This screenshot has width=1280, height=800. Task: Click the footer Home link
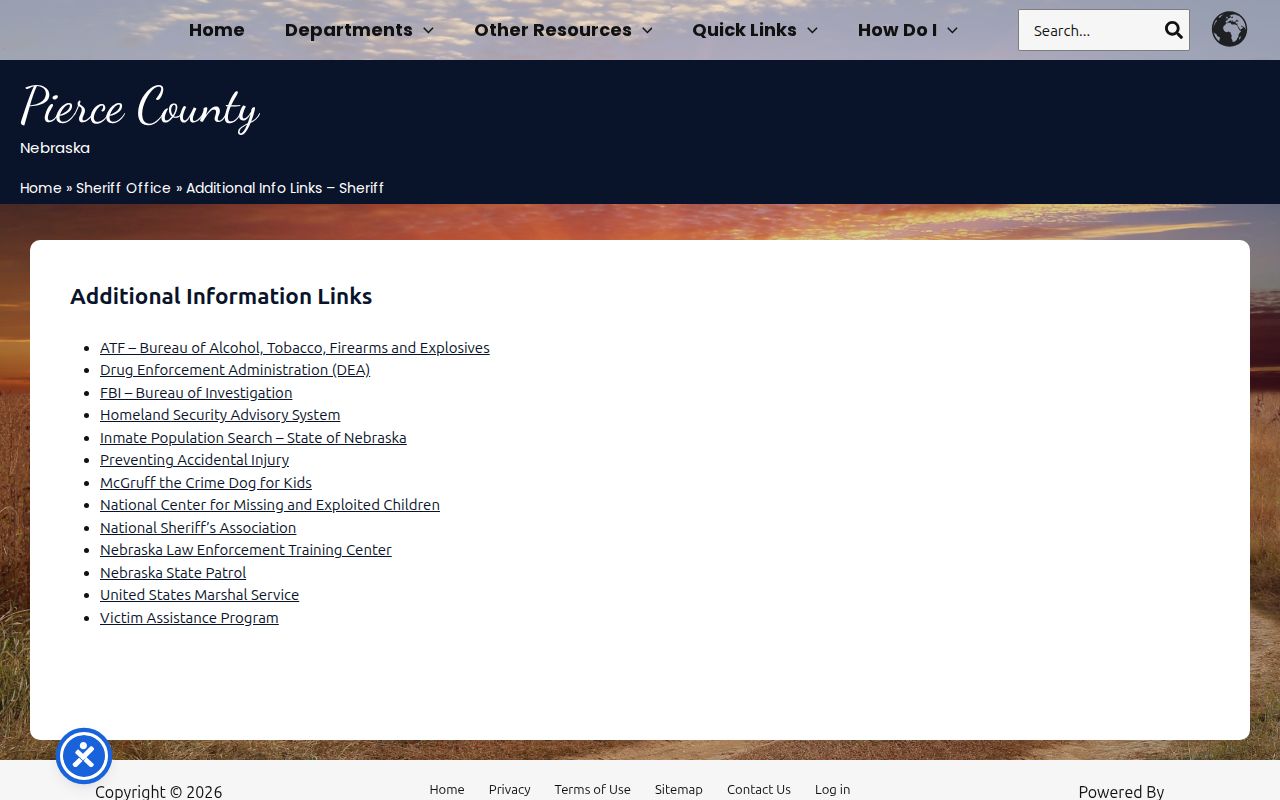pyautogui.click(x=447, y=789)
